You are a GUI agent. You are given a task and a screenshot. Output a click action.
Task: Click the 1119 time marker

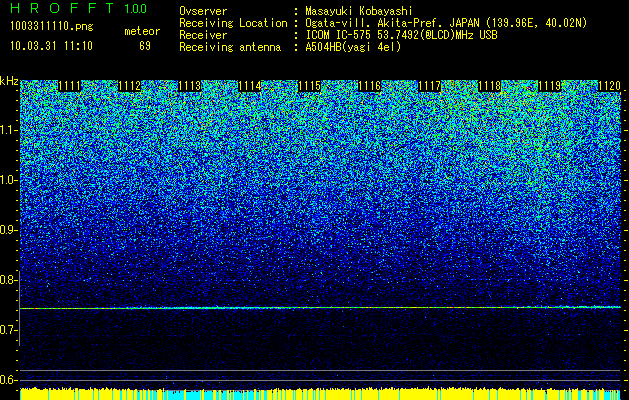pyautogui.click(x=549, y=86)
